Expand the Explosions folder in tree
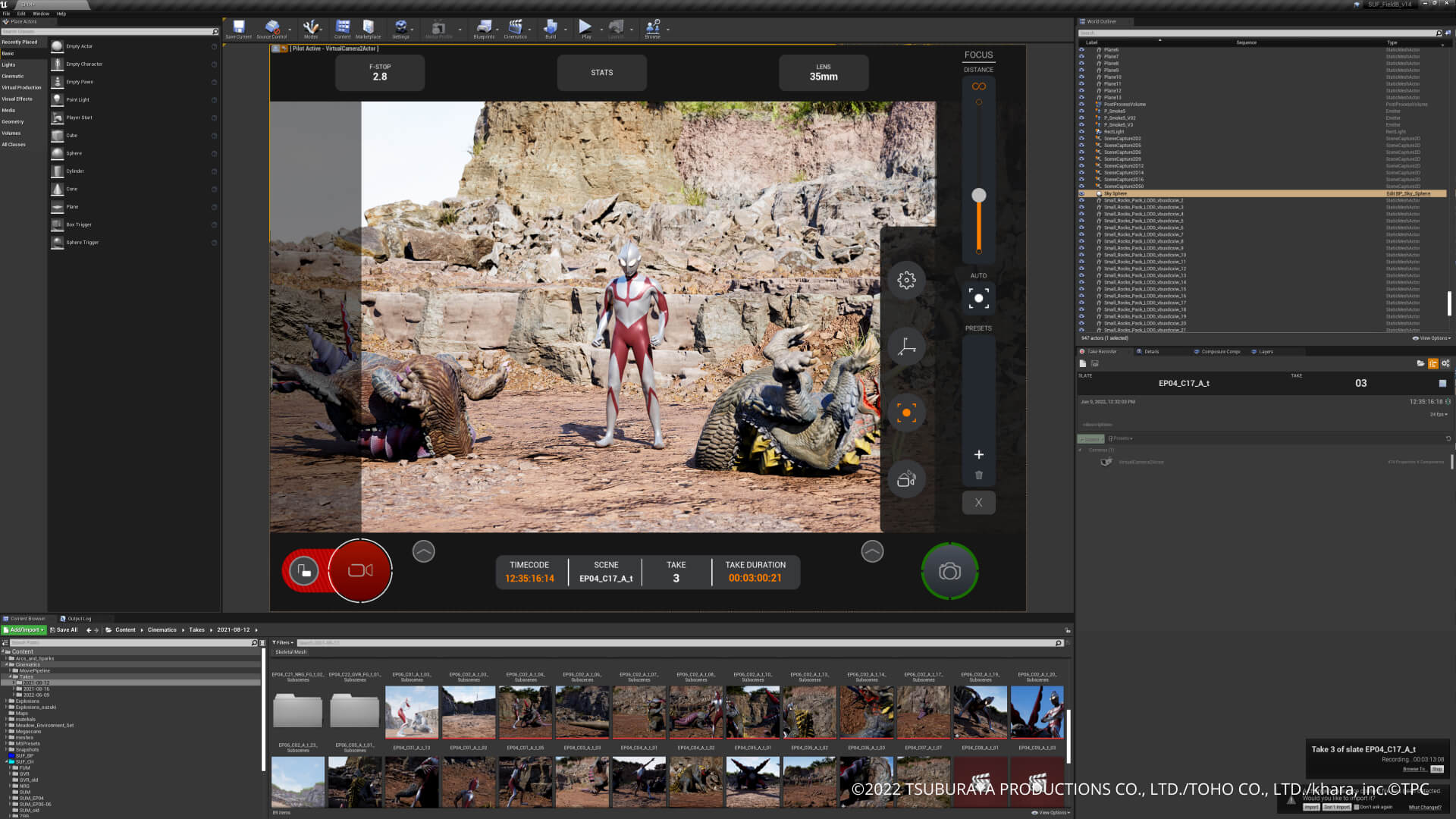Image resolution: width=1456 pixels, height=819 pixels. pos(7,701)
